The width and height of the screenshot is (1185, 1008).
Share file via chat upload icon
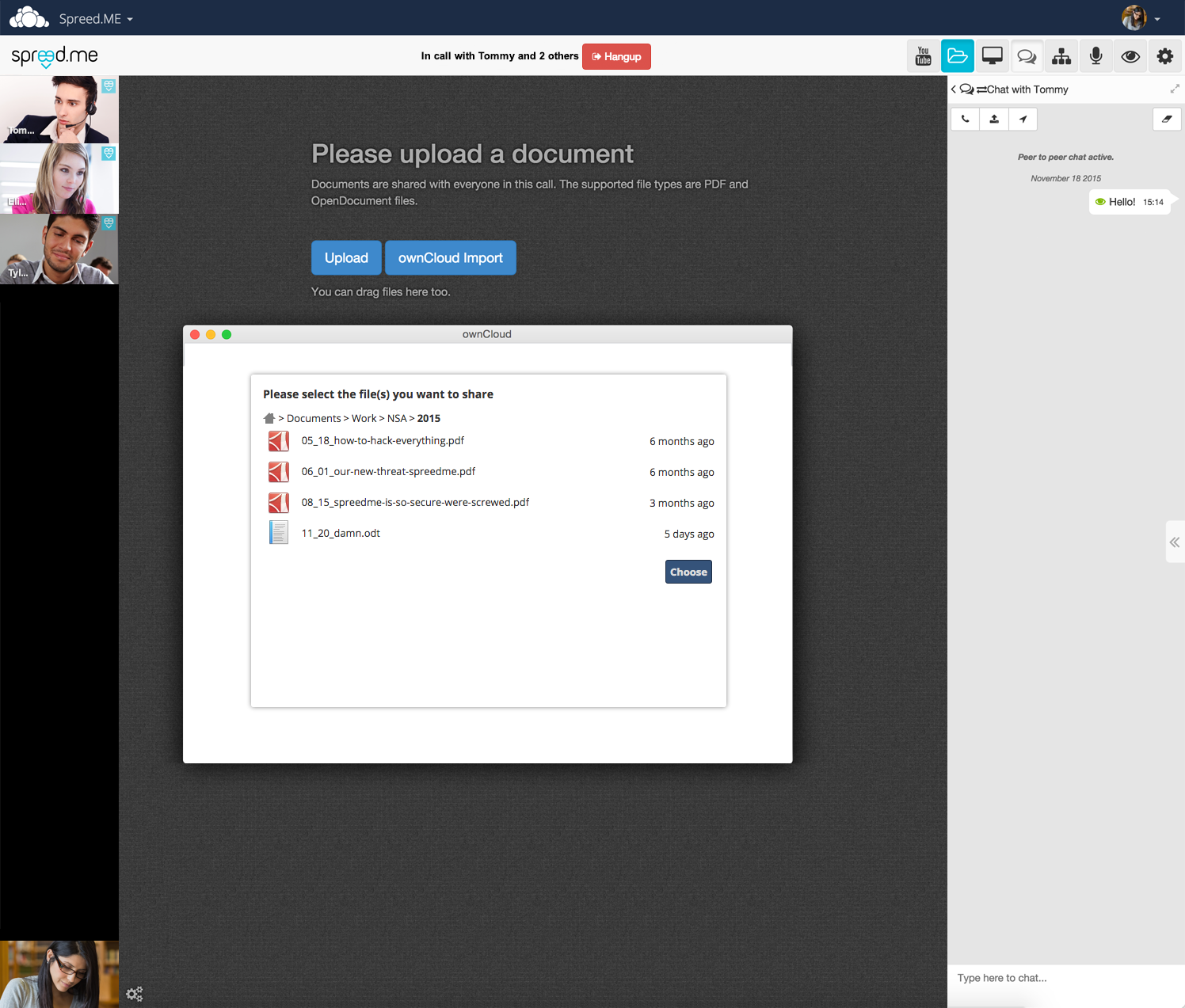[x=994, y=119]
